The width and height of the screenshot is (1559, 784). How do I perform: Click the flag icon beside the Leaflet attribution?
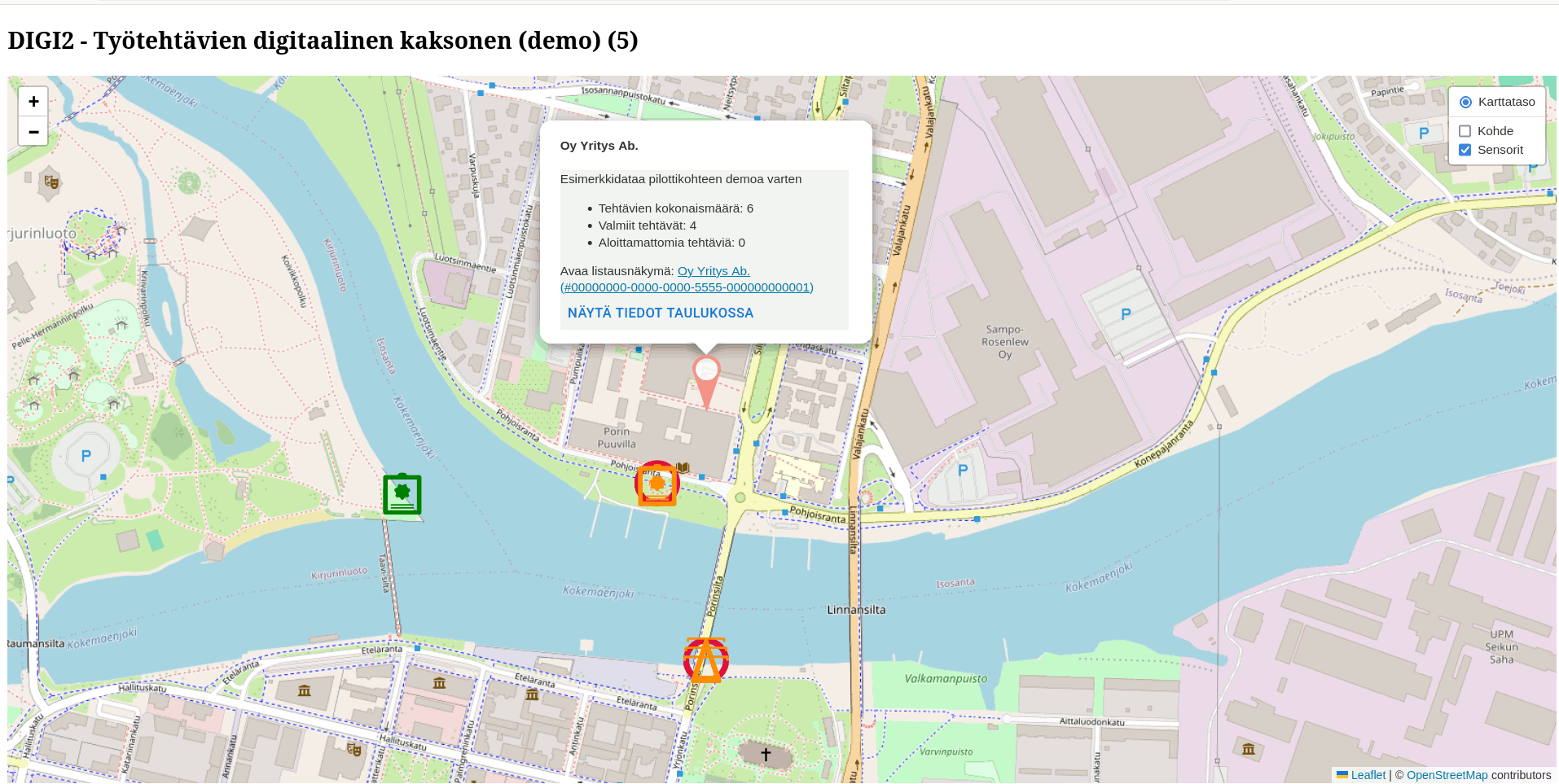pyautogui.click(x=1343, y=774)
